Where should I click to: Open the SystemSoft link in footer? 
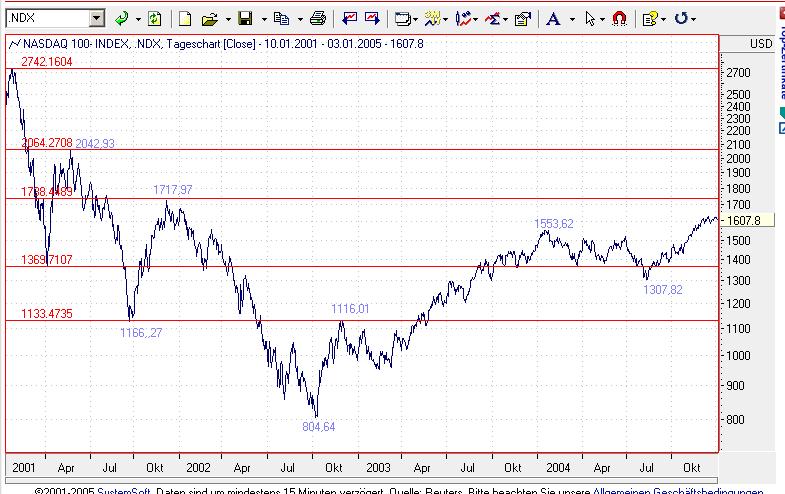tap(125, 491)
